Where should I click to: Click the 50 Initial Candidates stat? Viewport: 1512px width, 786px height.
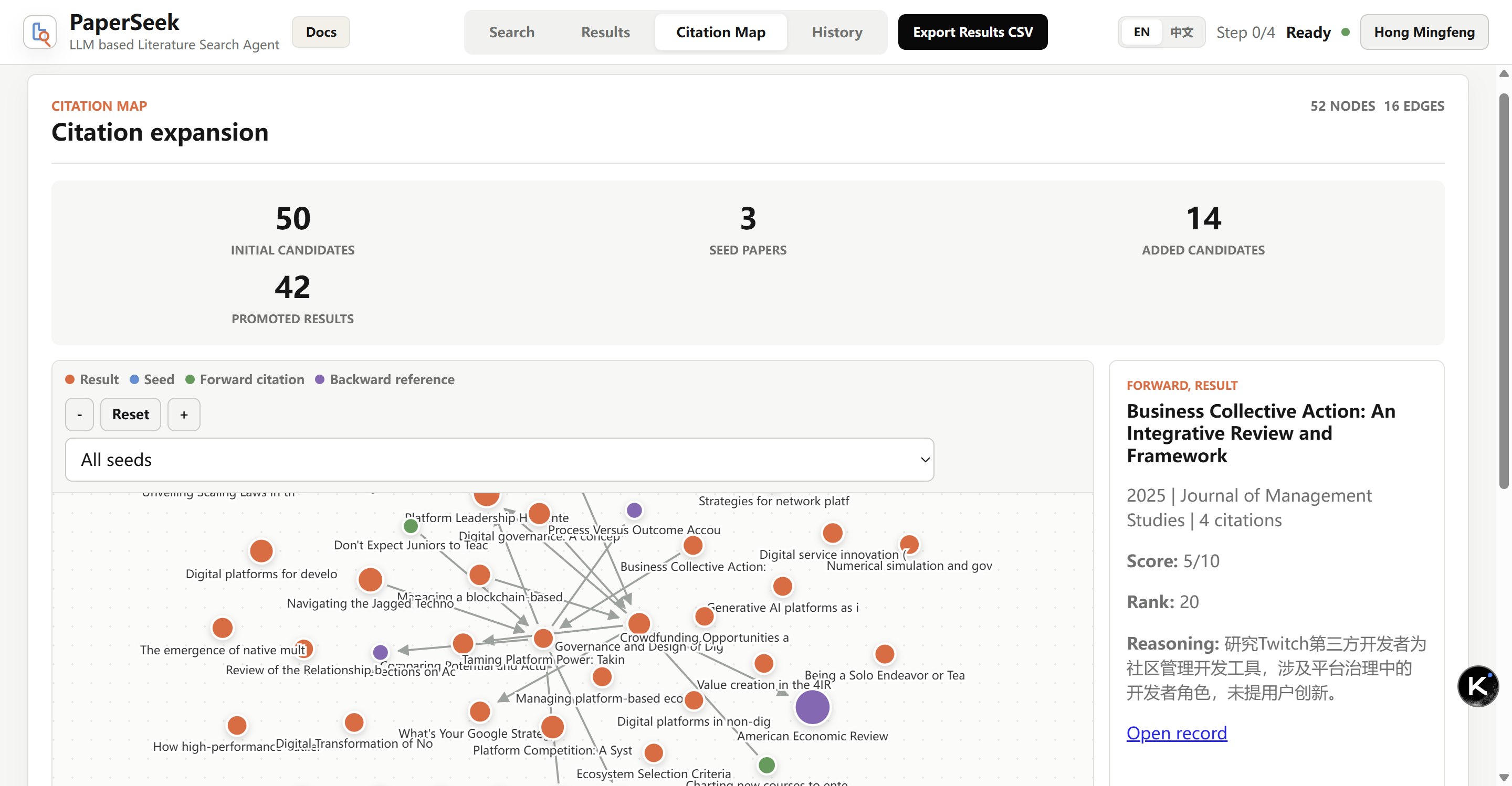tap(292, 229)
